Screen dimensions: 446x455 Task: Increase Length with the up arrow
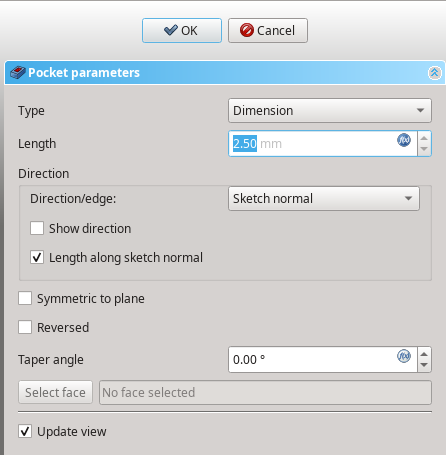click(424, 138)
